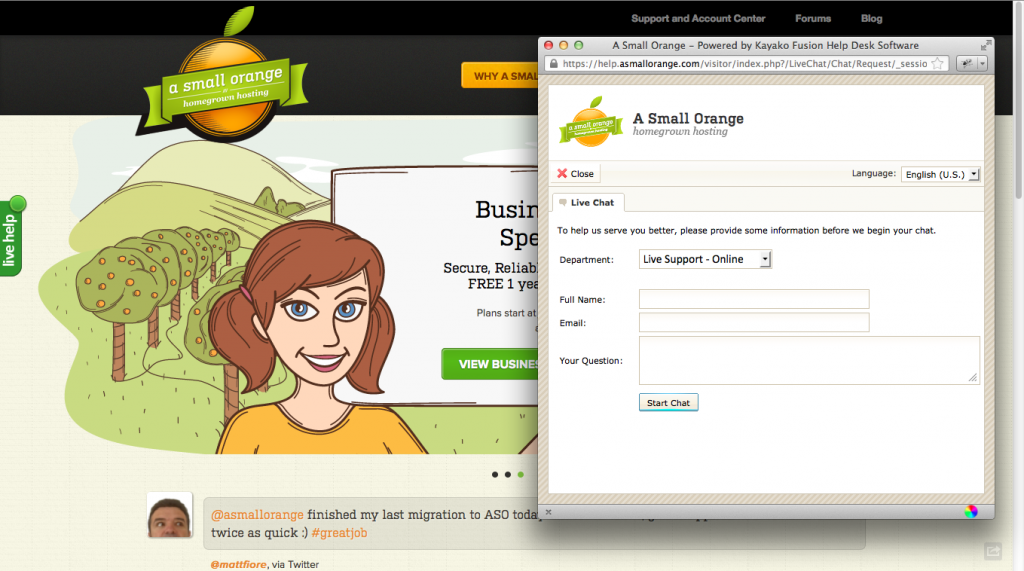The image size is (1024, 571).
Task: Select the Live Chat tab
Action: point(588,203)
